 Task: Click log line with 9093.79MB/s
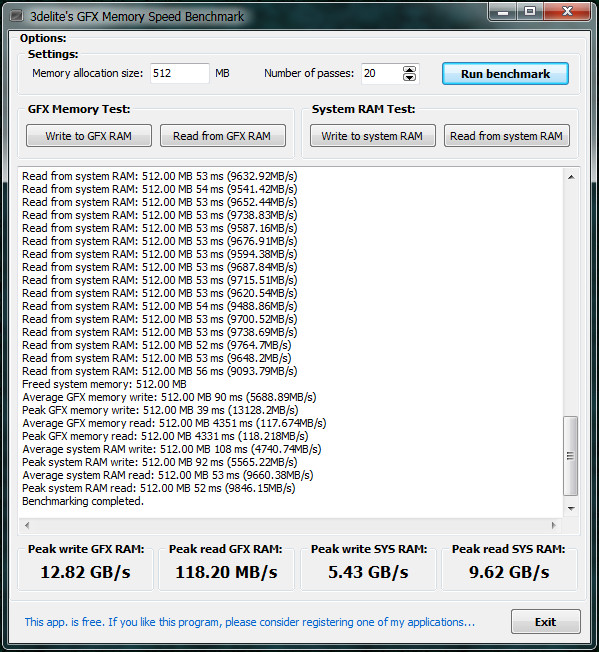160,371
